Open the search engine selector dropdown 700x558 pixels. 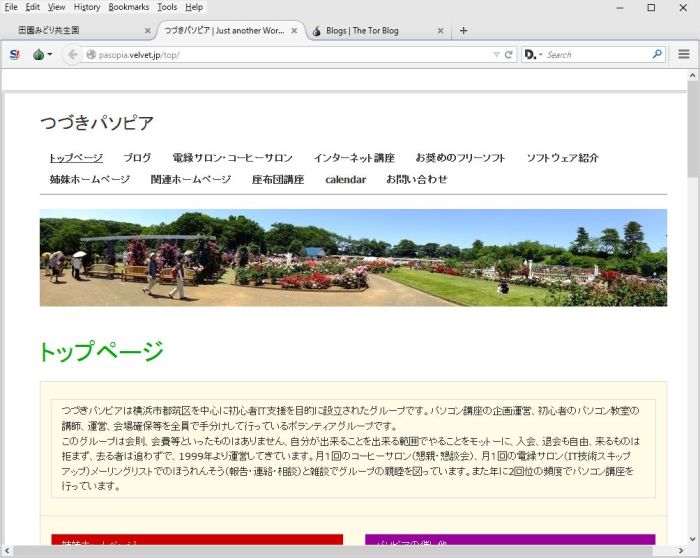[x=533, y=54]
